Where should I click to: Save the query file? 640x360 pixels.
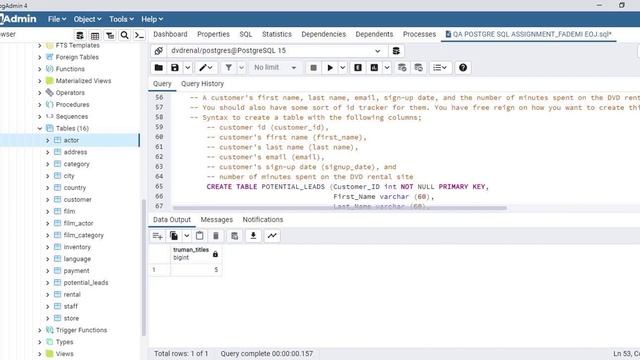click(x=175, y=68)
